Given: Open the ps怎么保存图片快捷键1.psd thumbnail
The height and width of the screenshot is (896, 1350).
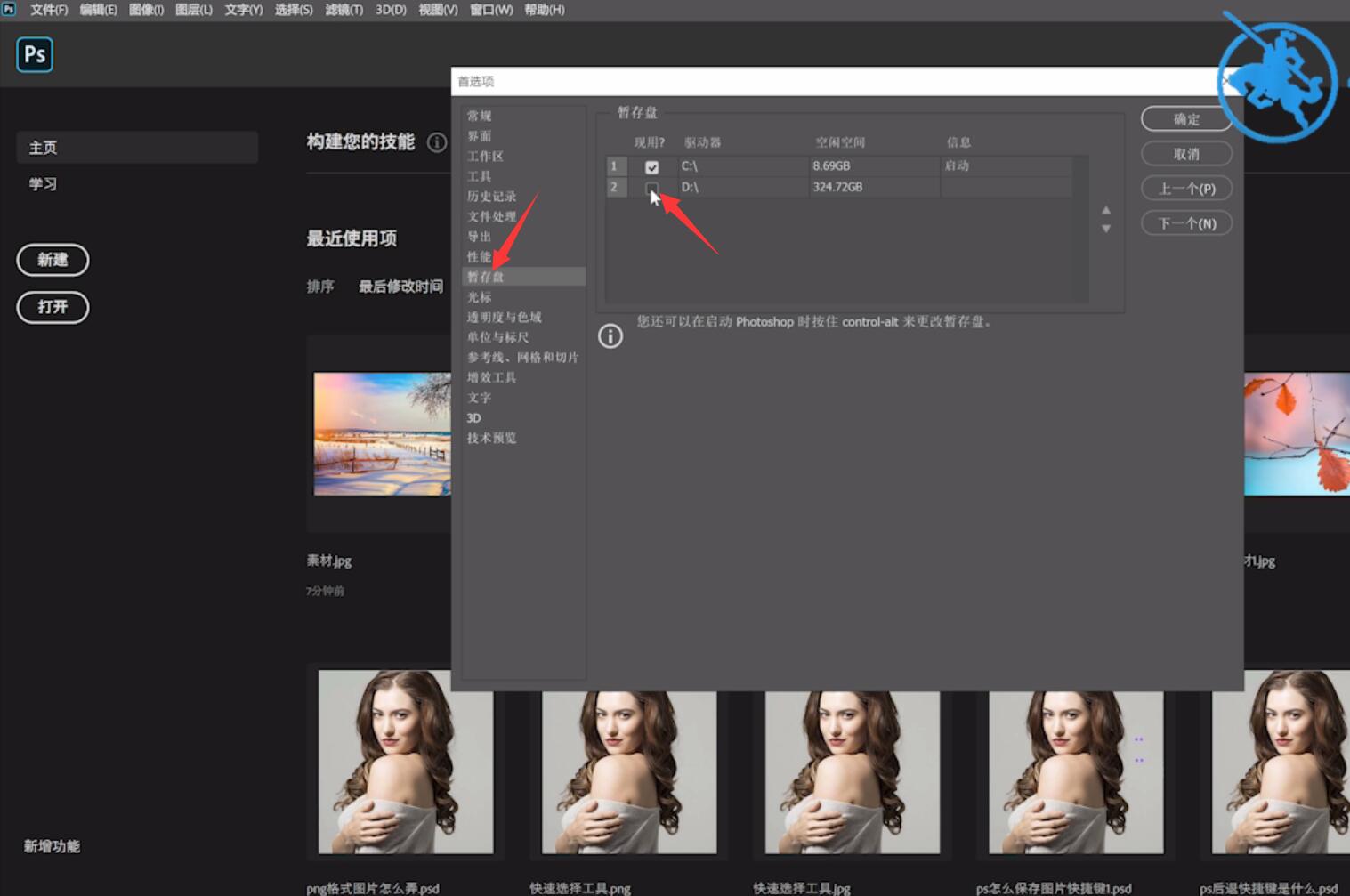Looking at the screenshot, I should [1076, 772].
